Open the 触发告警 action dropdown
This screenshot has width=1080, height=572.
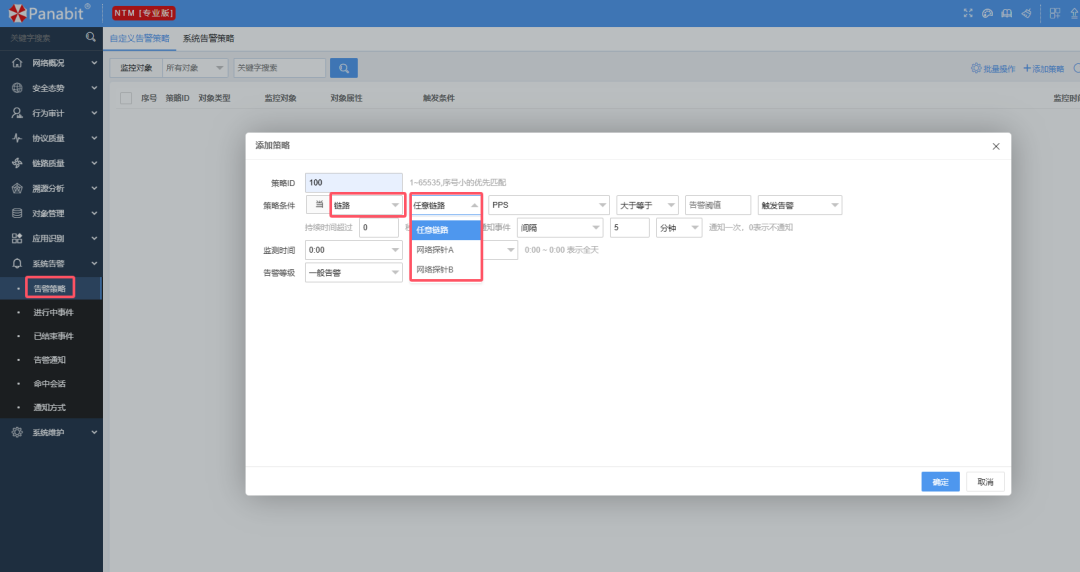click(800, 205)
